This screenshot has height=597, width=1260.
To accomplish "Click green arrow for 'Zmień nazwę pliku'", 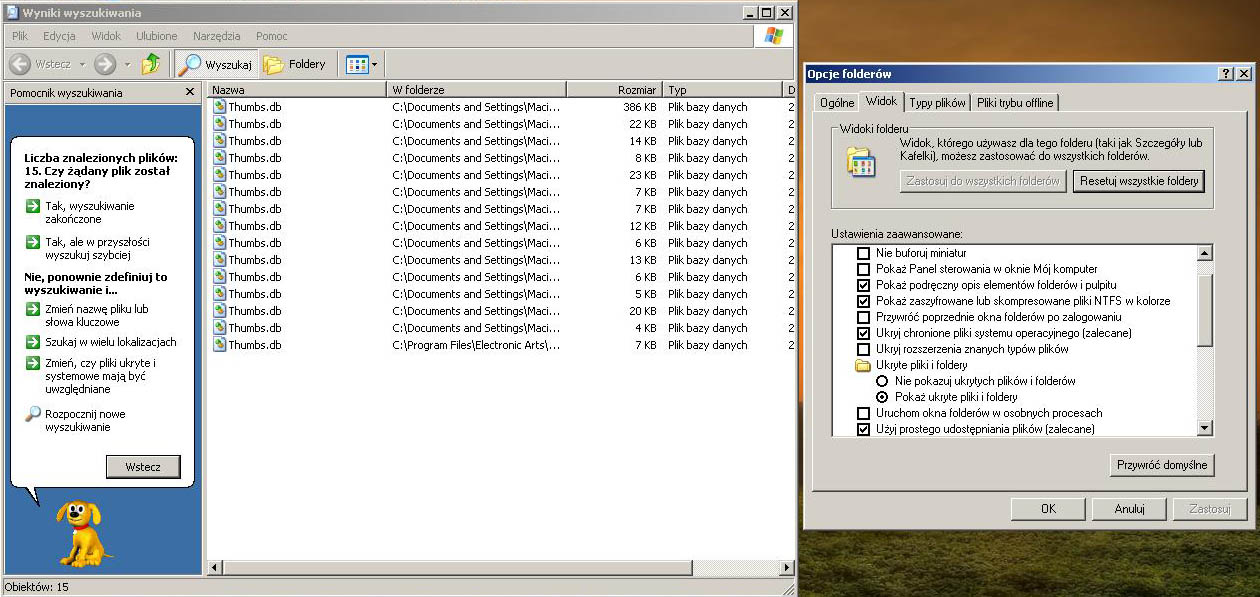I will (33, 309).
